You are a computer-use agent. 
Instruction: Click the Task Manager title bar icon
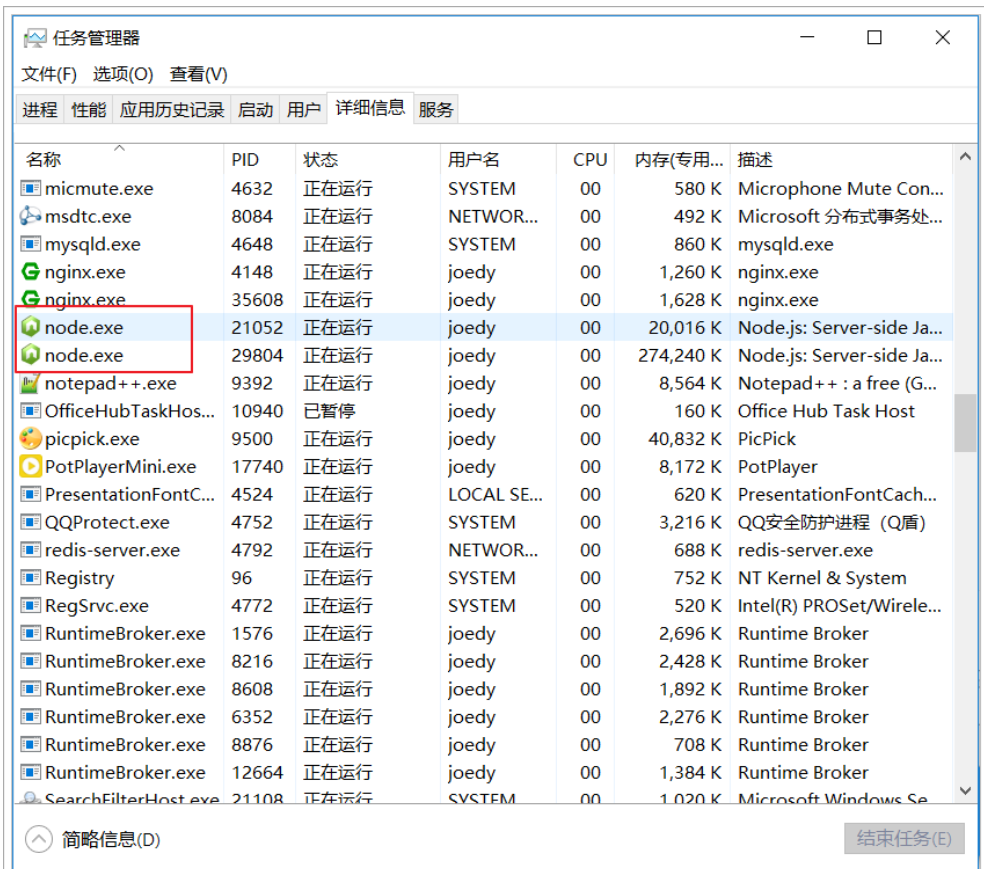[x=35, y=38]
